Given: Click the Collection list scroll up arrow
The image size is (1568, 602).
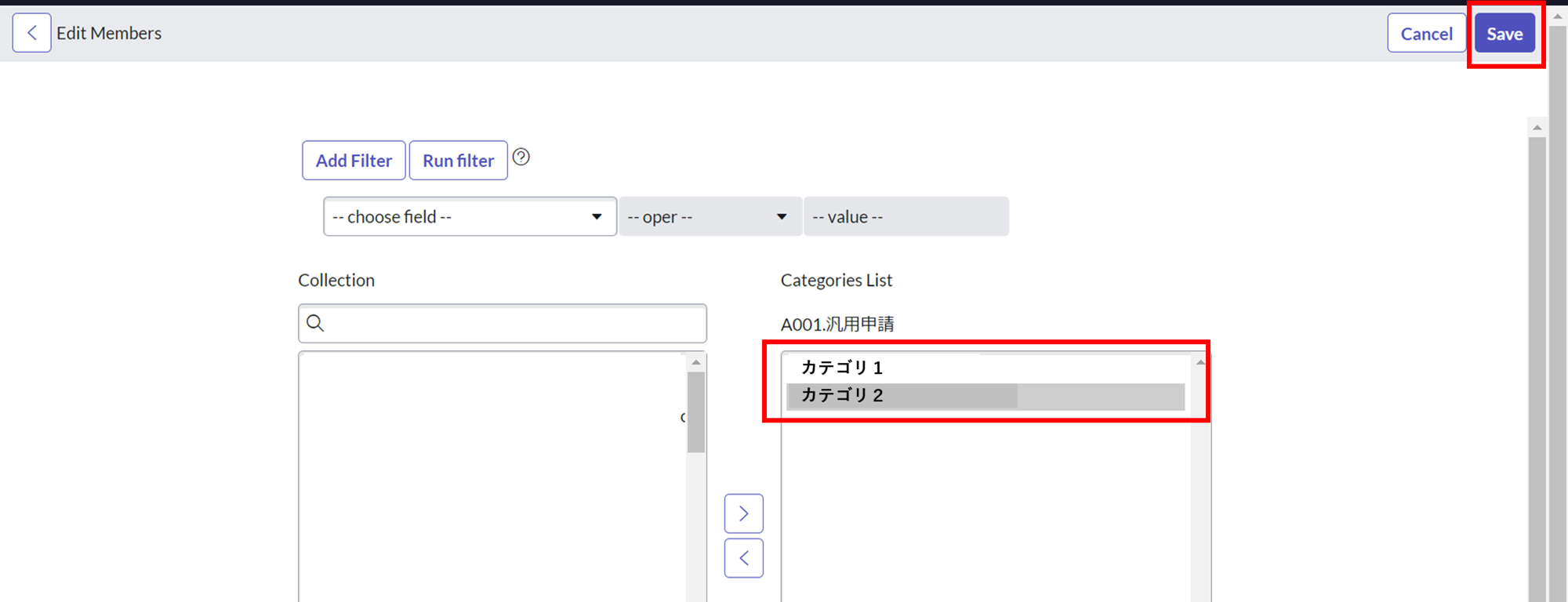Looking at the screenshot, I should (x=695, y=362).
